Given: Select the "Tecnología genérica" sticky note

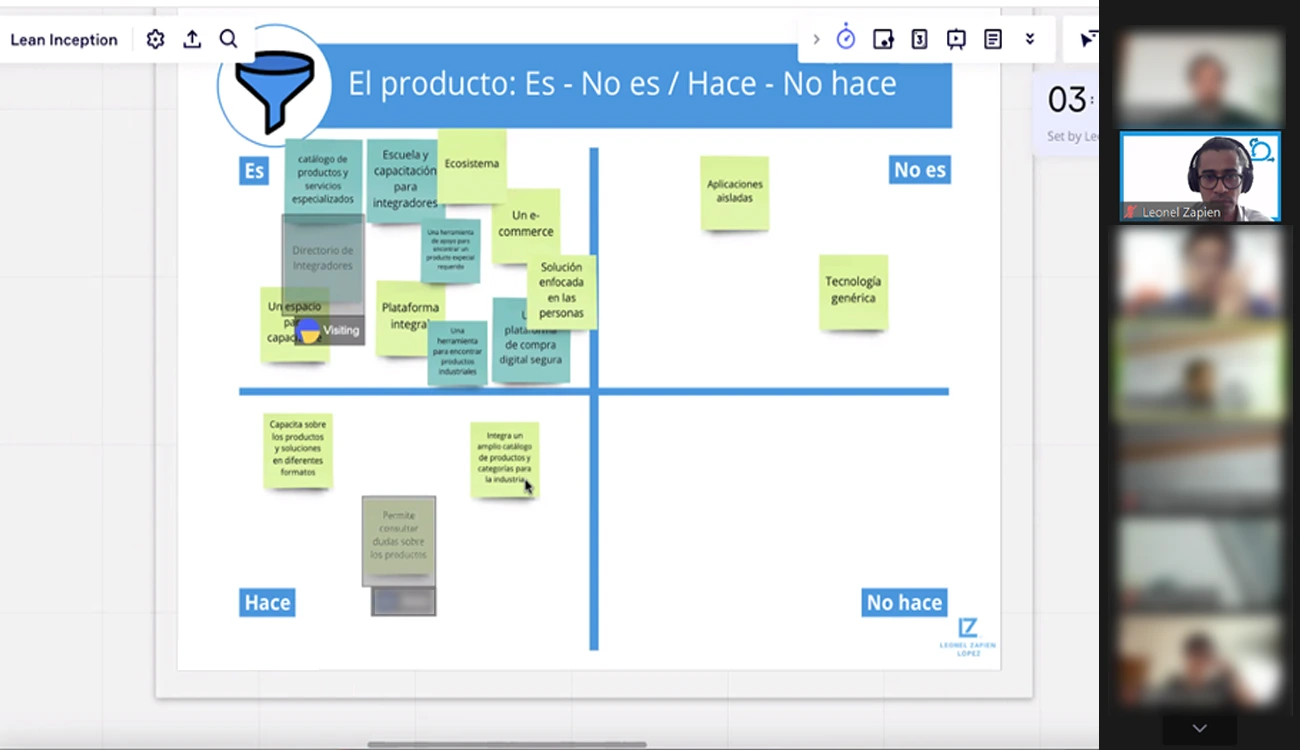Looking at the screenshot, I should [853, 291].
